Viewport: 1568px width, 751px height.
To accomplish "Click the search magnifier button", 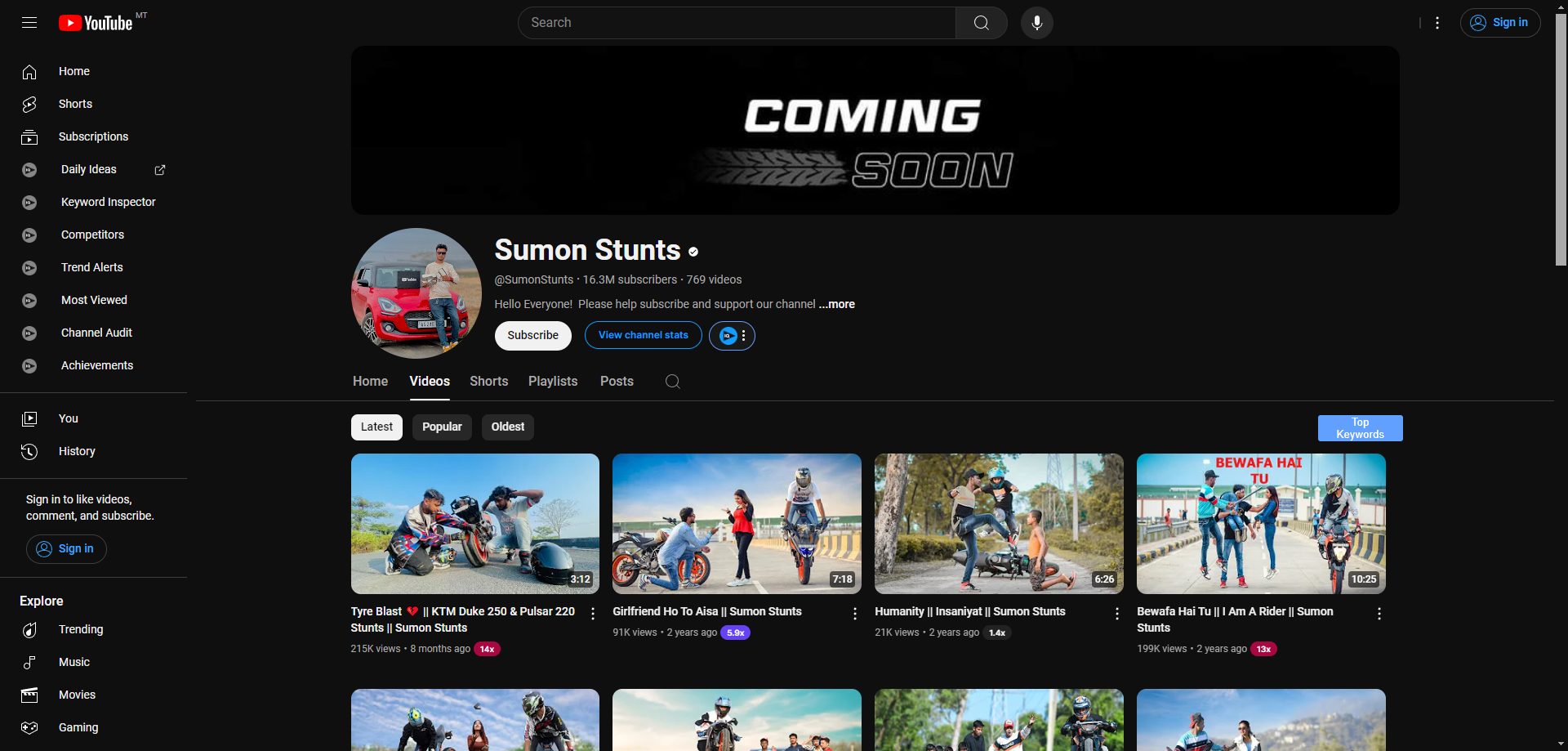I will [982, 23].
